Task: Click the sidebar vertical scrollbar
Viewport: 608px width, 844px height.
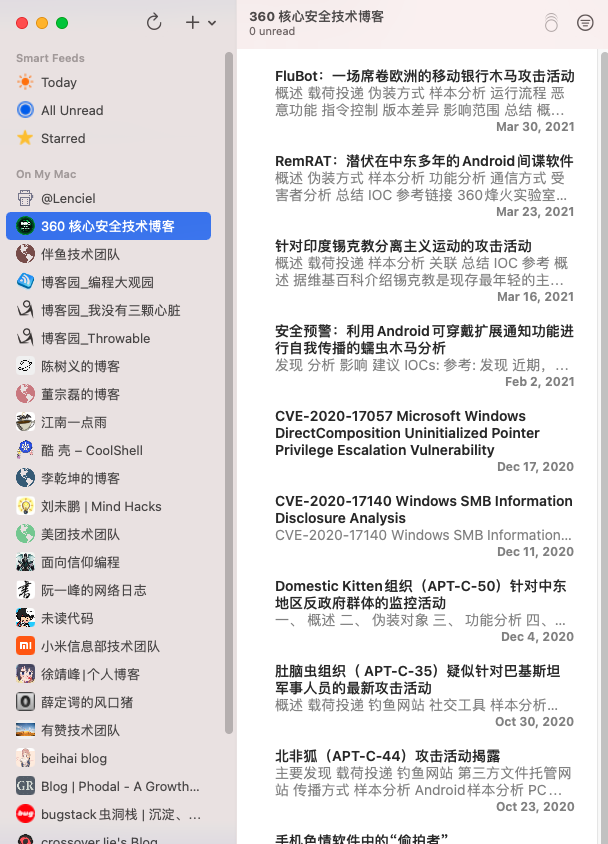Action: pos(229,393)
